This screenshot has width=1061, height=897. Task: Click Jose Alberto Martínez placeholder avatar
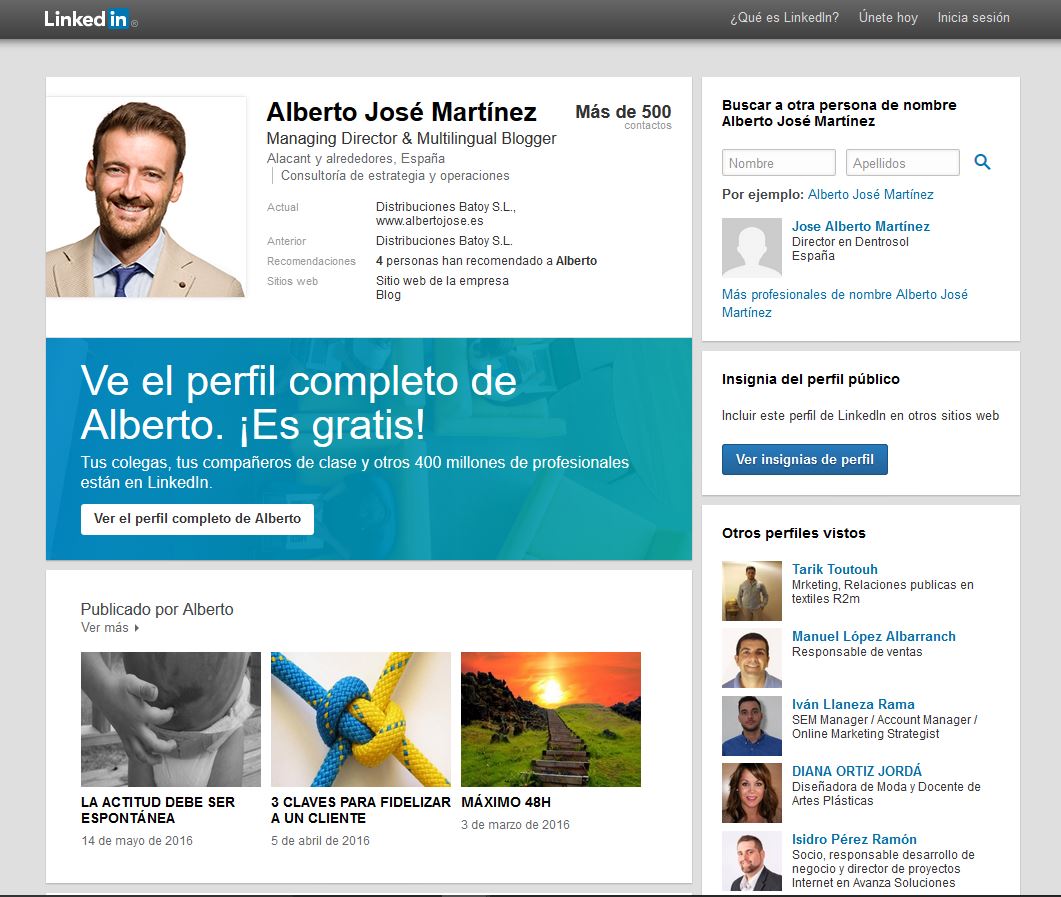tap(752, 248)
